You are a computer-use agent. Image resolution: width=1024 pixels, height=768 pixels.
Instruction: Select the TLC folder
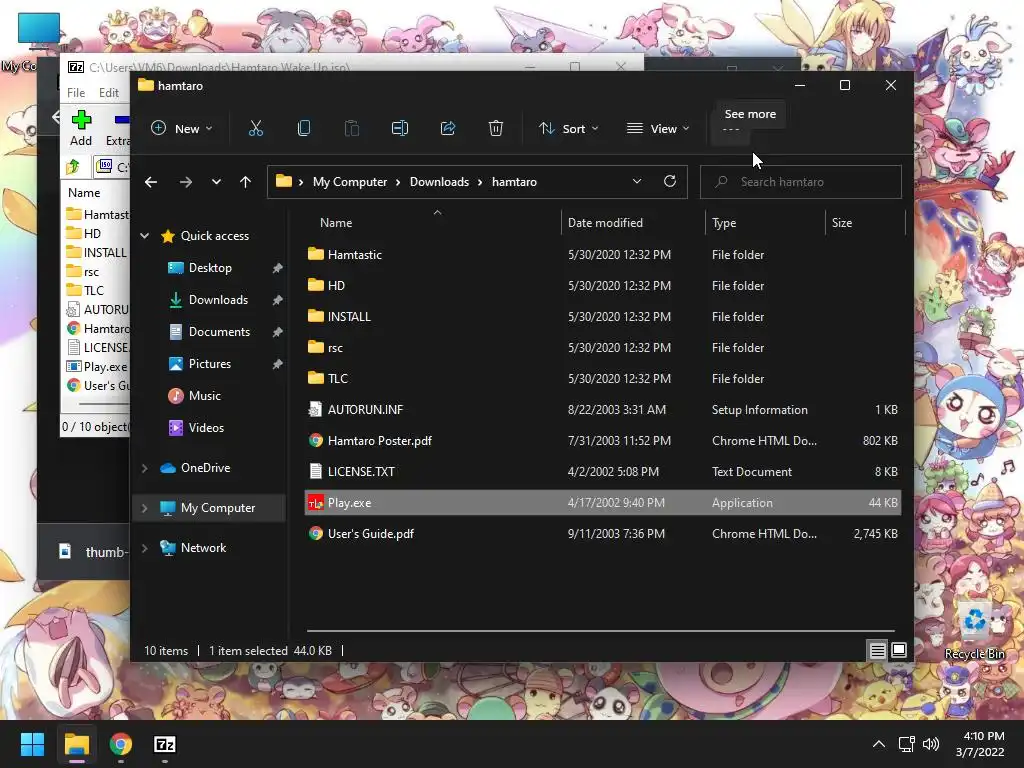(x=603, y=379)
